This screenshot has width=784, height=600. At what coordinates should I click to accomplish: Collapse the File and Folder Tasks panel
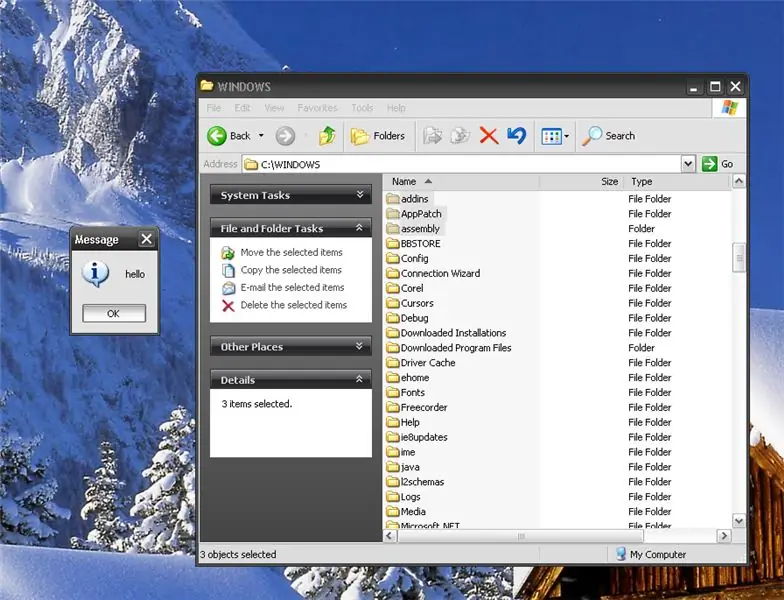click(x=290, y=228)
